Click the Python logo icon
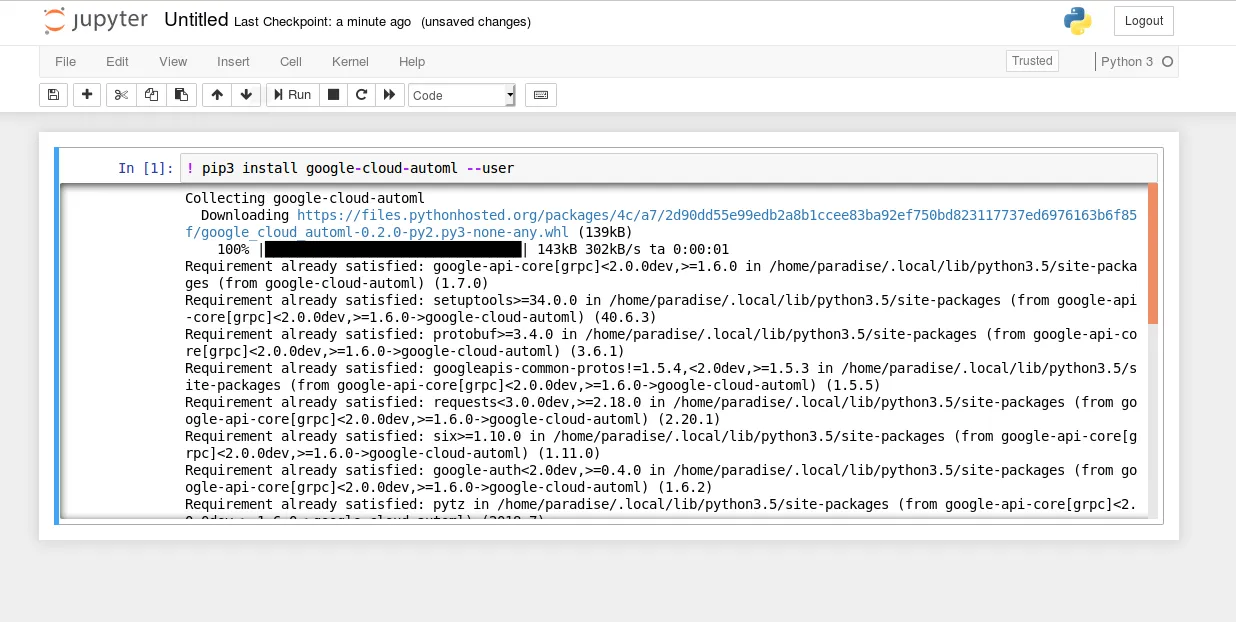This screenshot has width=1236, height=622. pyautogui.click(x=1077, y=21)
